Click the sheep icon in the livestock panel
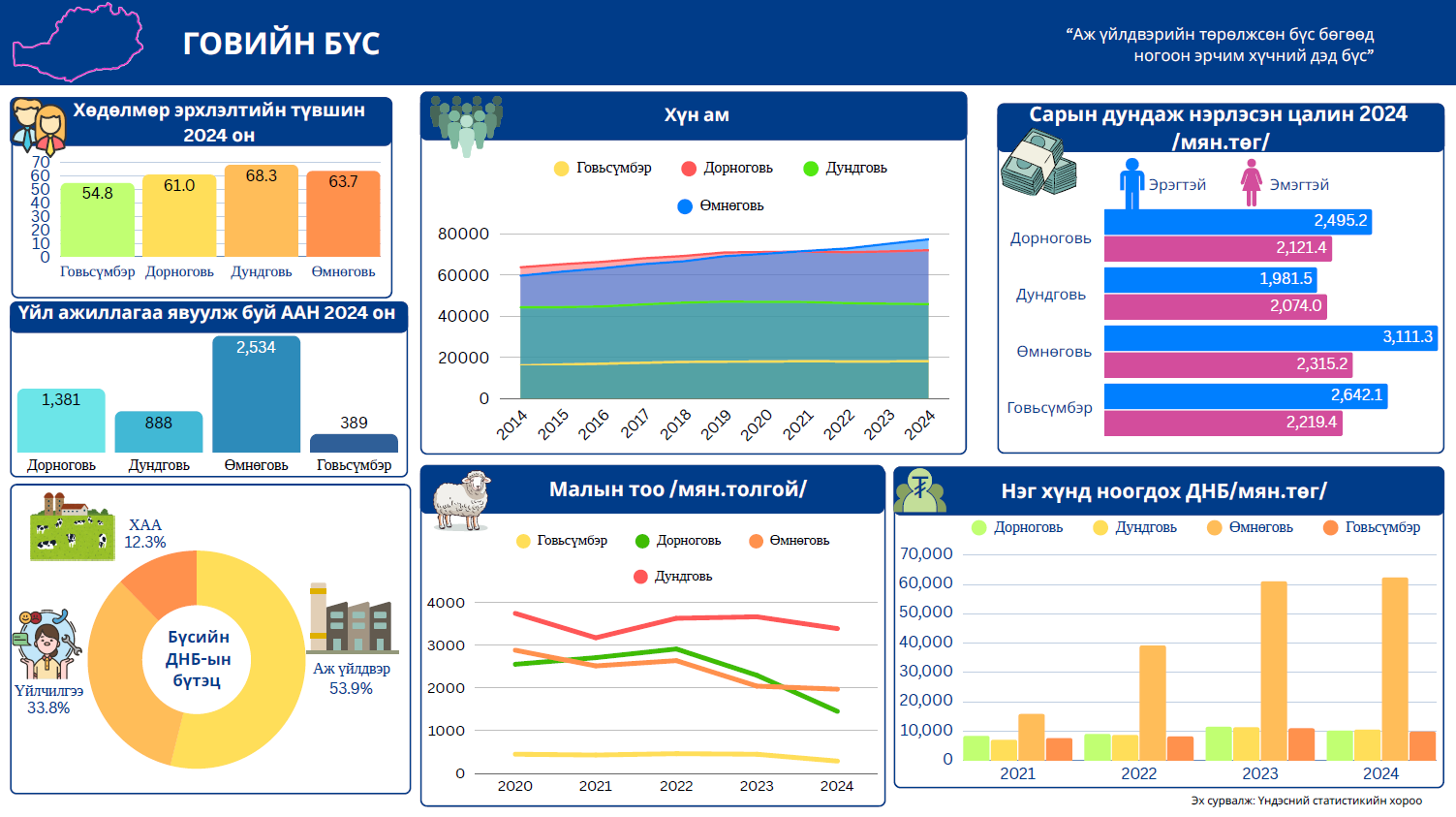 (462, 500)
